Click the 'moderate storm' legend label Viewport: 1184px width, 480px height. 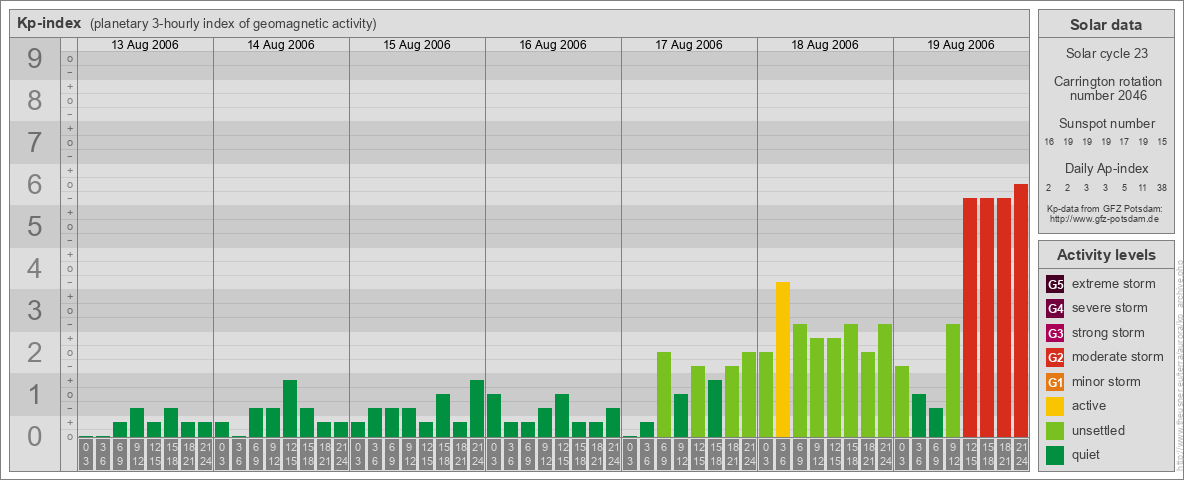[x=1118, y=357]
